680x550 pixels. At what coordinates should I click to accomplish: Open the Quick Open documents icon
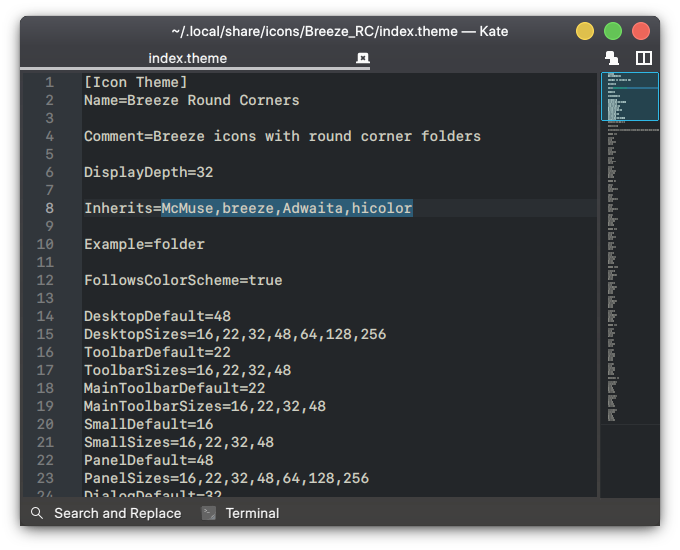click(612, 58)
